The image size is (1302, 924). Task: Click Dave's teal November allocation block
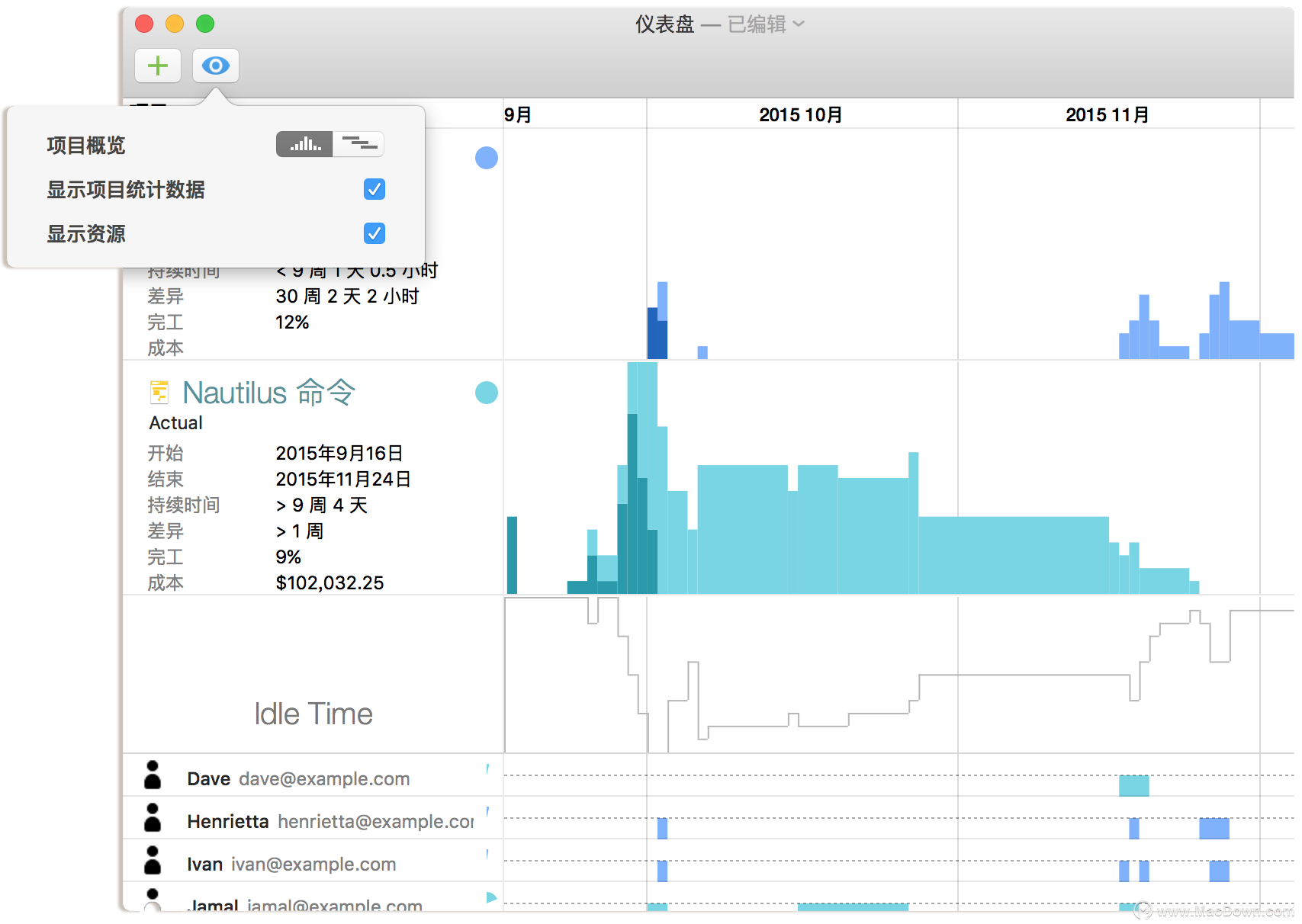[1134, 786]
